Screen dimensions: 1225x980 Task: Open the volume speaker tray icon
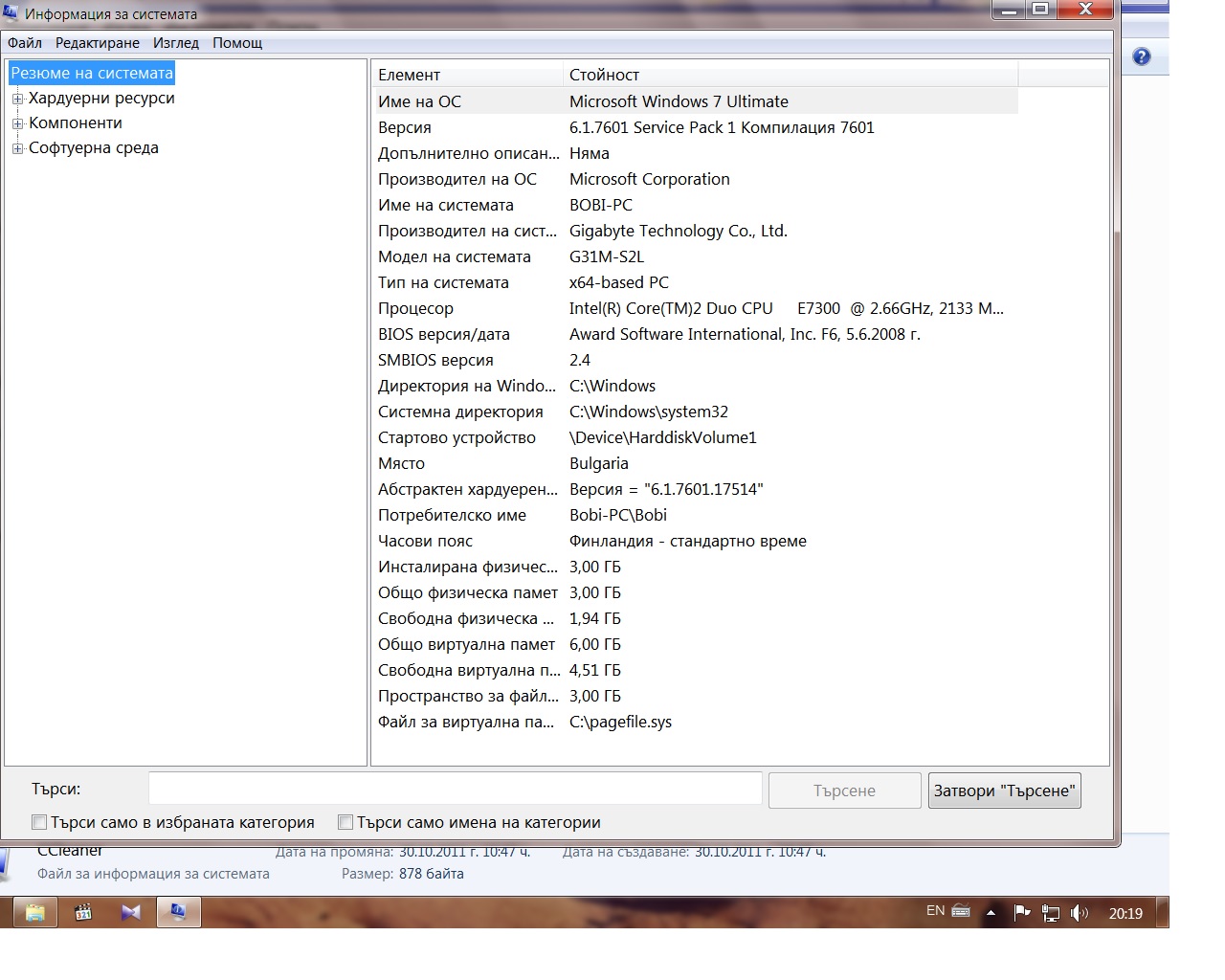[1080, 913]
